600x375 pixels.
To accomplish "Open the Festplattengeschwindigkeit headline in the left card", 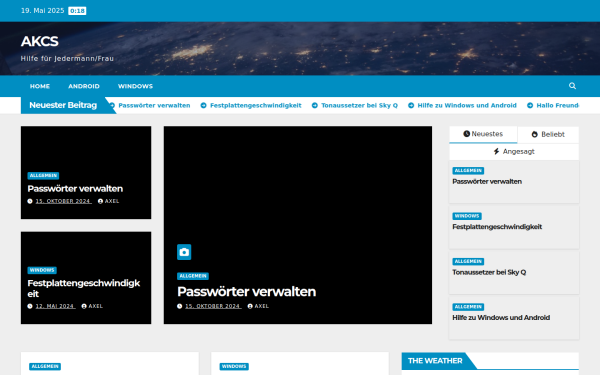I will [84, 288].
